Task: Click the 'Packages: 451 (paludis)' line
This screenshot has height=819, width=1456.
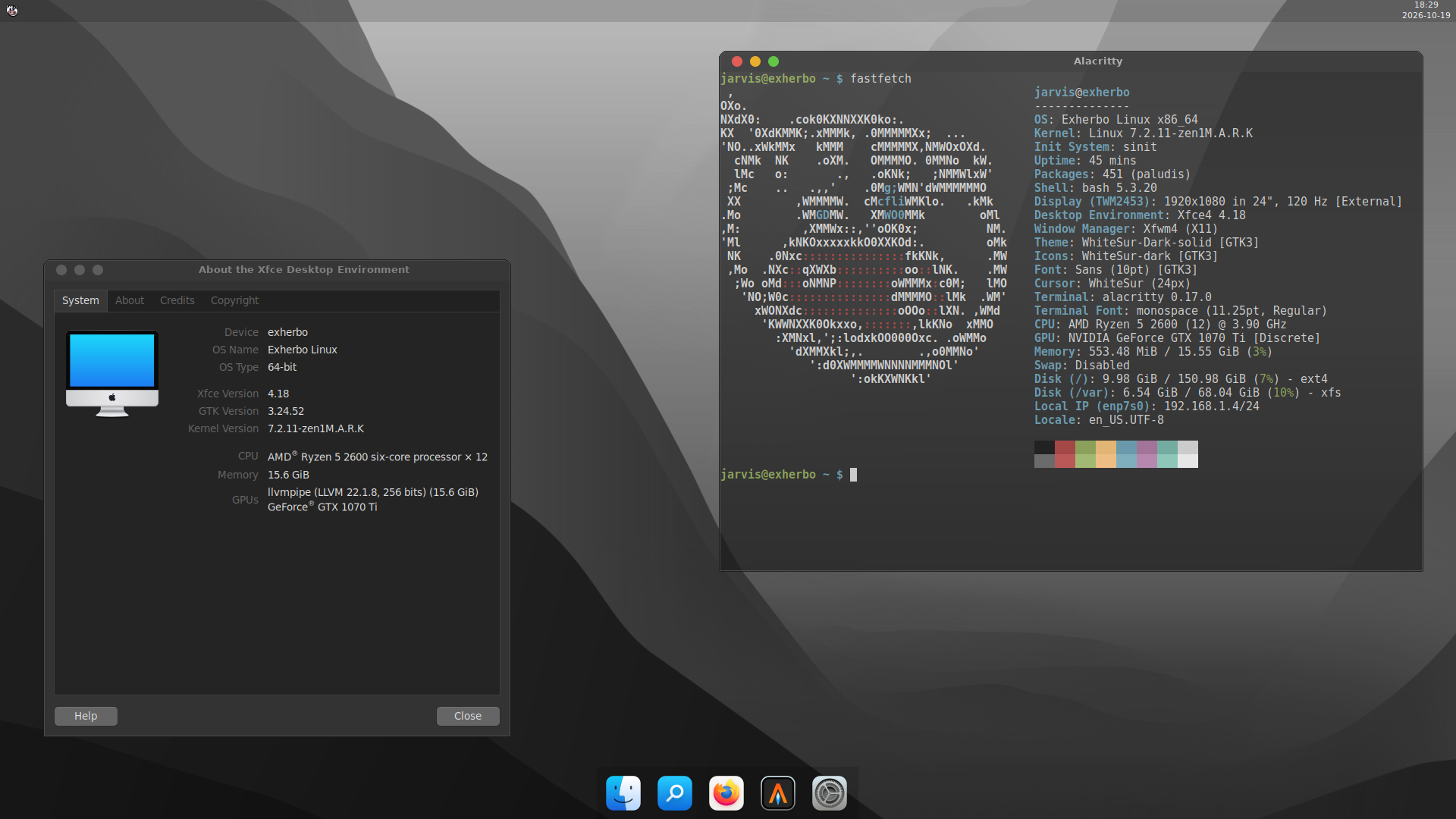Action: [1112, 174]
